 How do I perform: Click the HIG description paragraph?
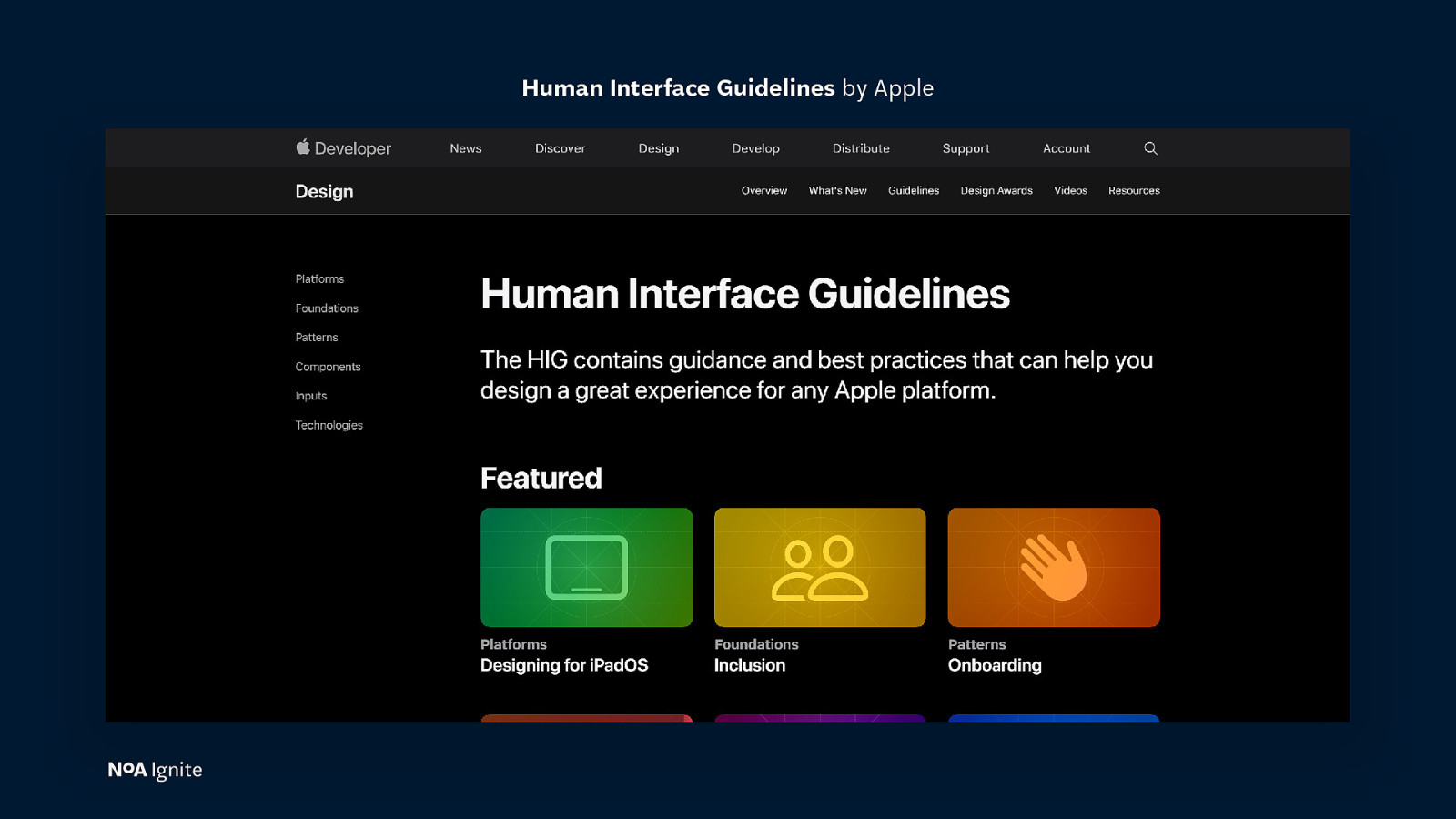[x=816, y=375]
